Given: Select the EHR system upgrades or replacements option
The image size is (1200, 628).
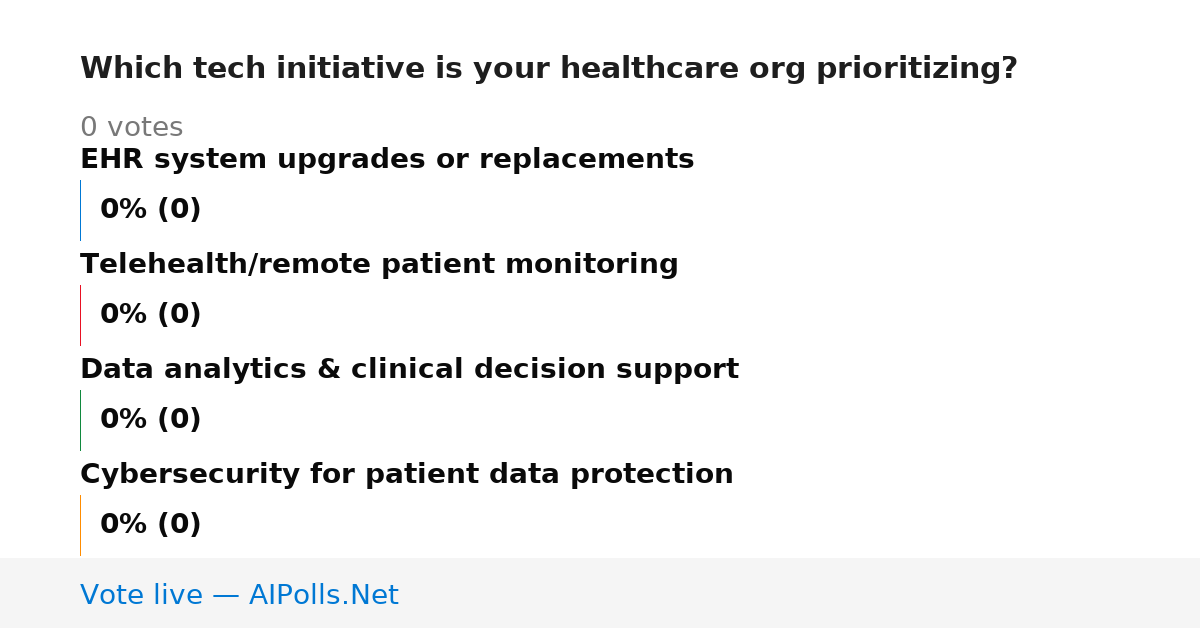Looking at the screenshot, I should 387,160.
